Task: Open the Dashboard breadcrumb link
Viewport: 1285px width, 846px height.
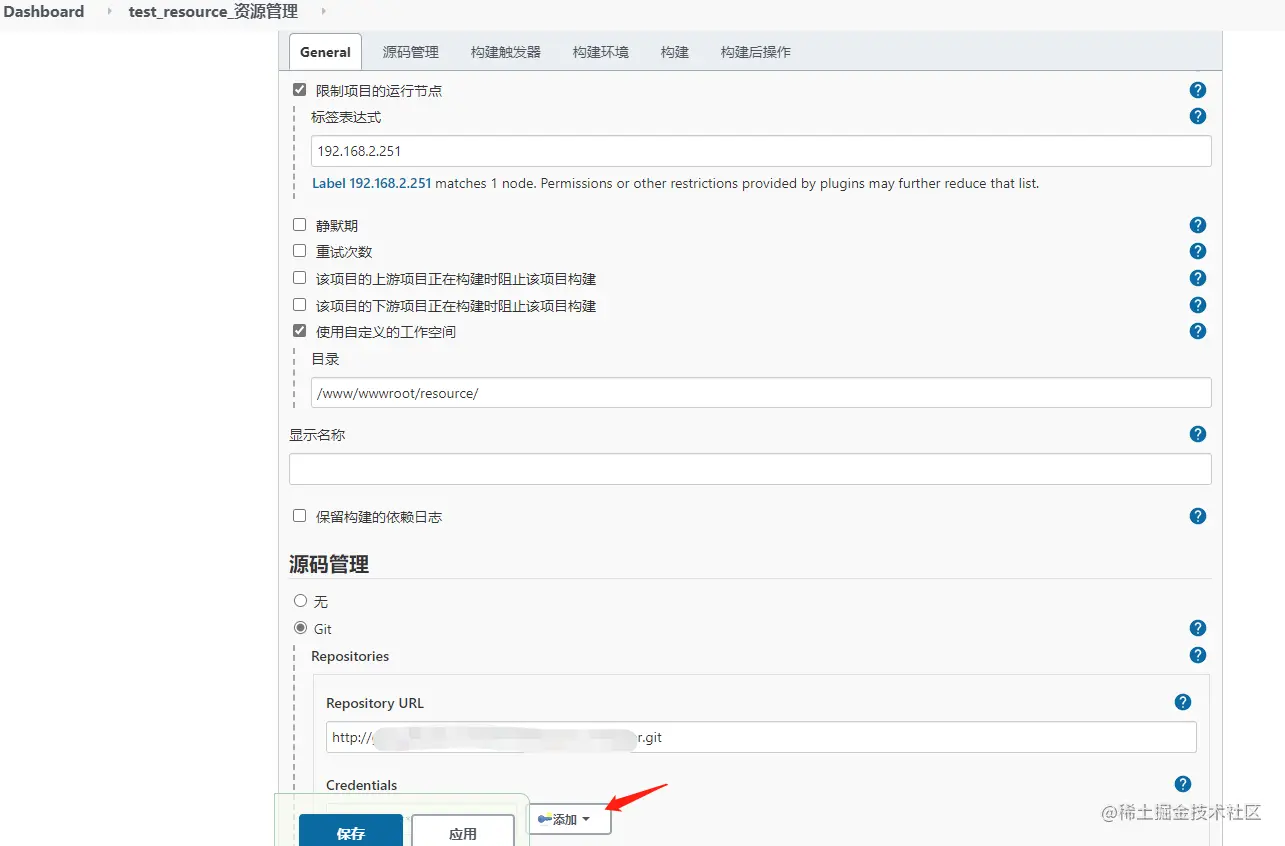Action: tap(44, 11)
